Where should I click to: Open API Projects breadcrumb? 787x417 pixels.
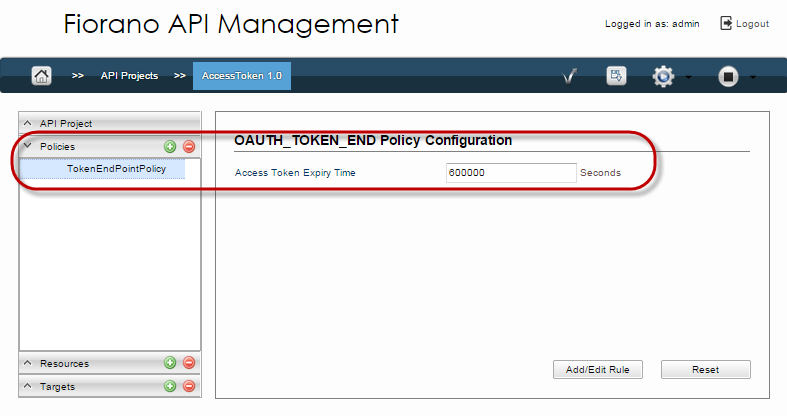tap(129, 76)
